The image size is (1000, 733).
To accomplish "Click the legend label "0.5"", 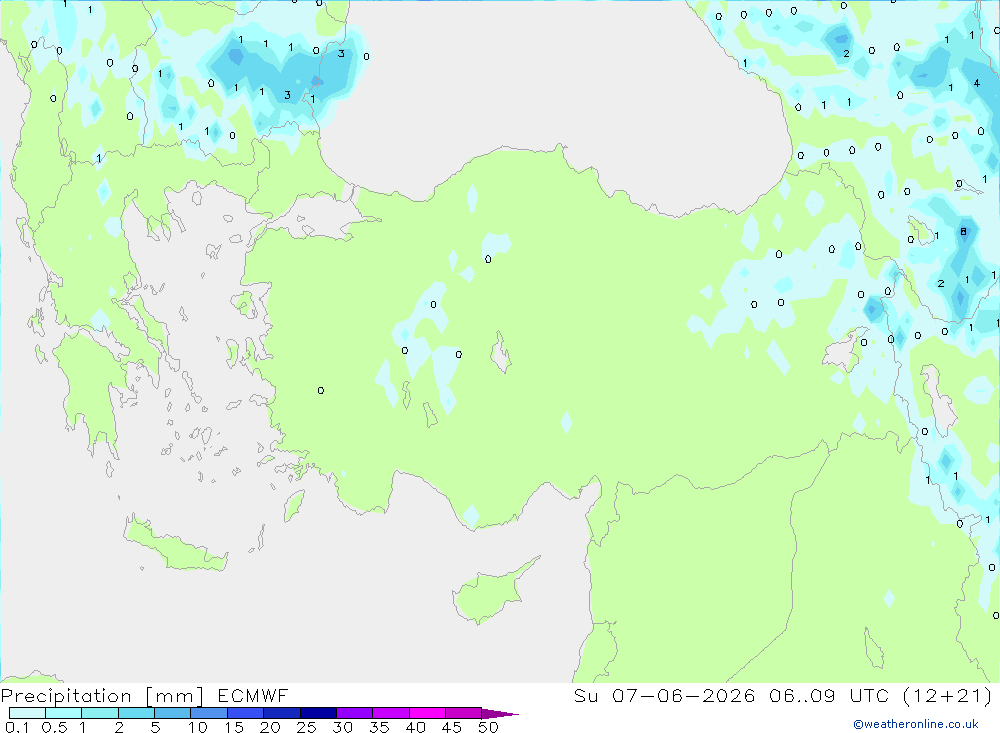I will pos(54,727).
